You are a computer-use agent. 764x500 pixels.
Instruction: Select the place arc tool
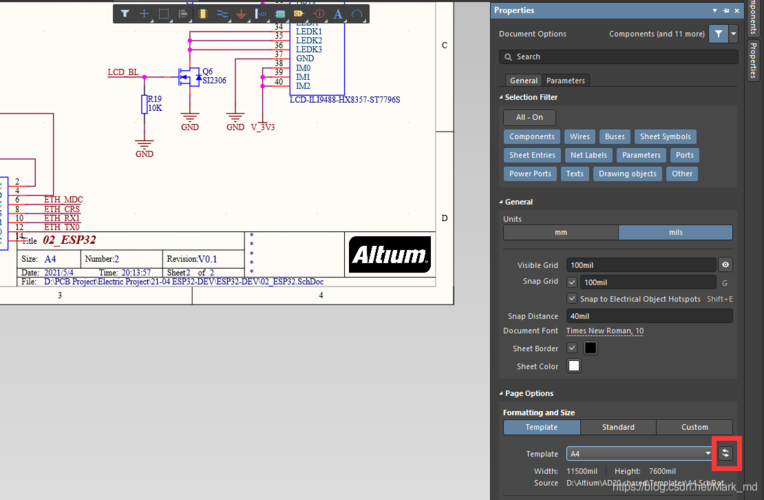click(357, 14)
